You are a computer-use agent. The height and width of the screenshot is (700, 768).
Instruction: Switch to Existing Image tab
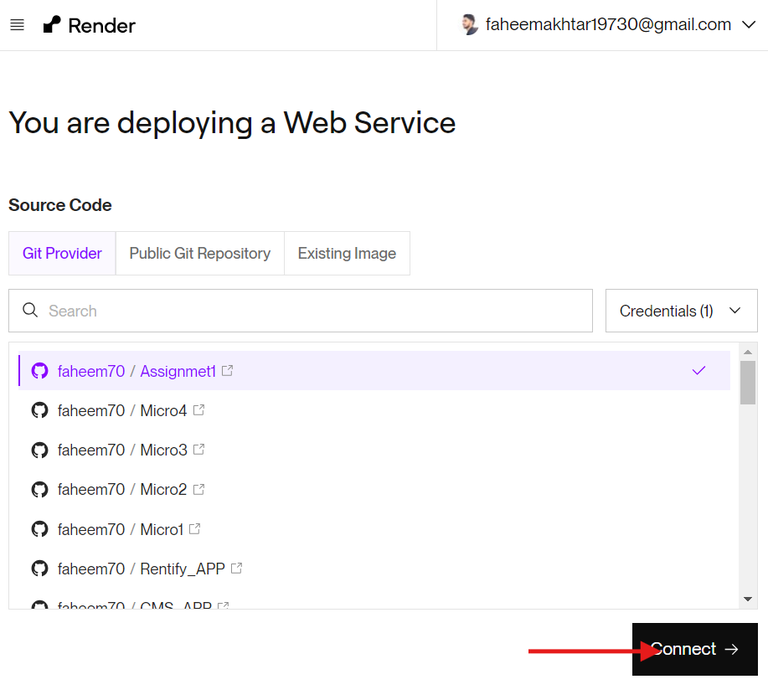[x=347, y=253]
